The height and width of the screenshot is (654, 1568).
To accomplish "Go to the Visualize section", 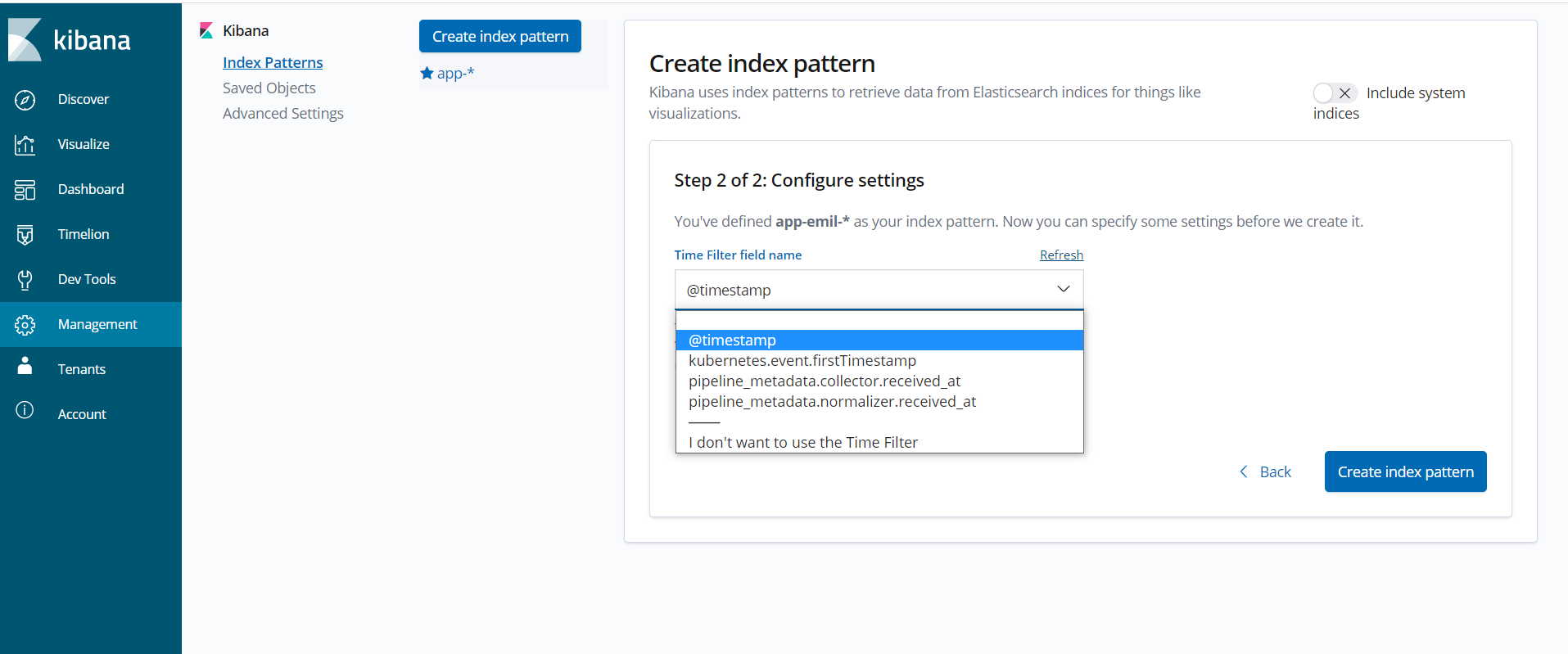I will pyautogui.click(x=84, y=144).
